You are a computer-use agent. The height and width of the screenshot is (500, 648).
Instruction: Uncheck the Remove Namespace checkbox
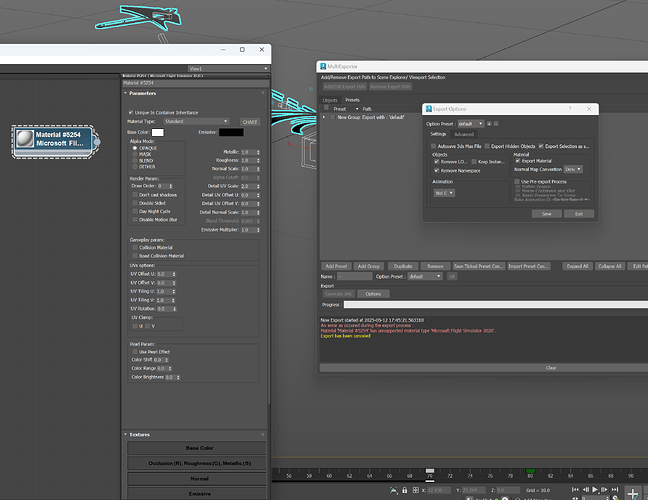(437, 170)
